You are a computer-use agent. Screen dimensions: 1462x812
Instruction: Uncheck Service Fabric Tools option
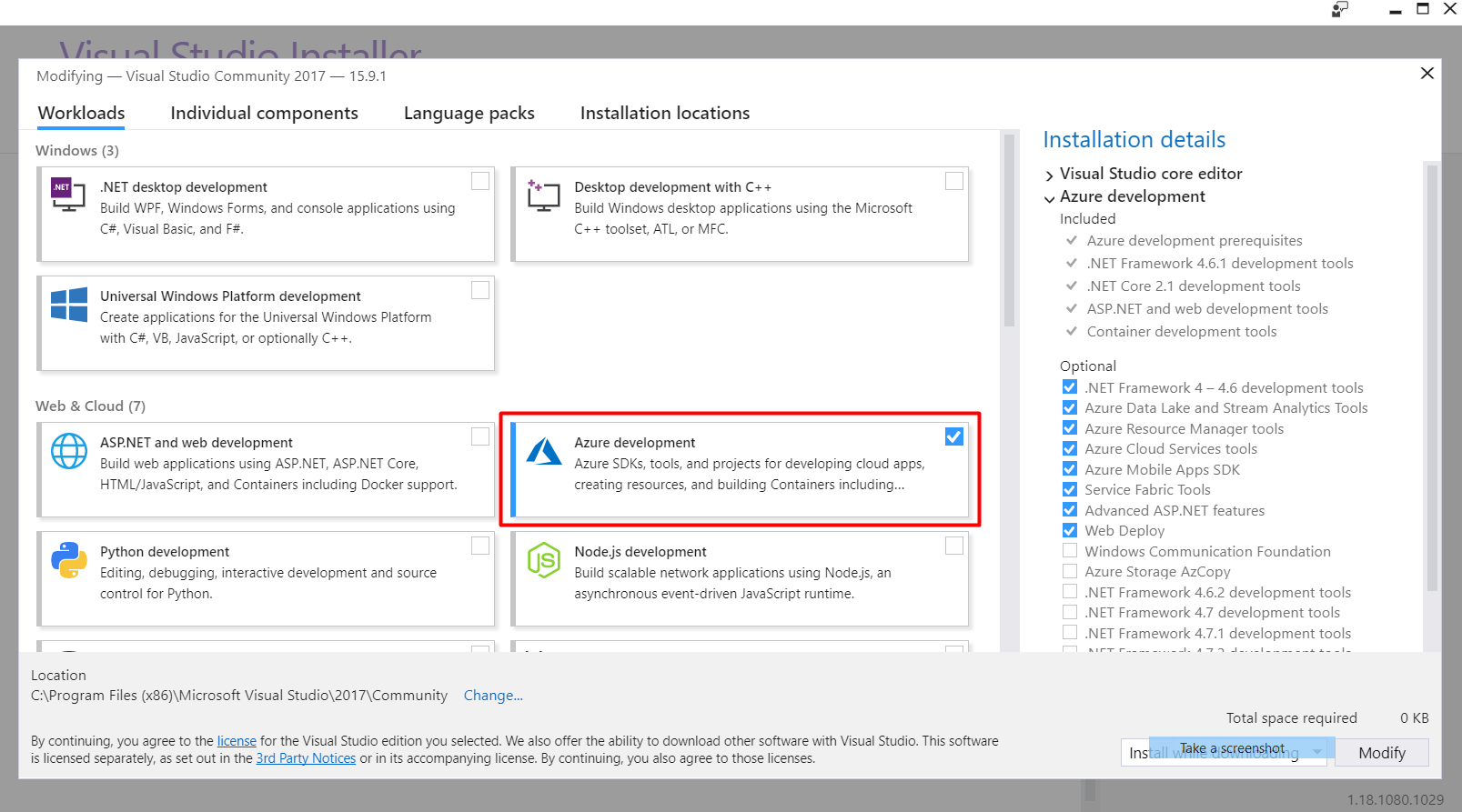pos(1070,489)
